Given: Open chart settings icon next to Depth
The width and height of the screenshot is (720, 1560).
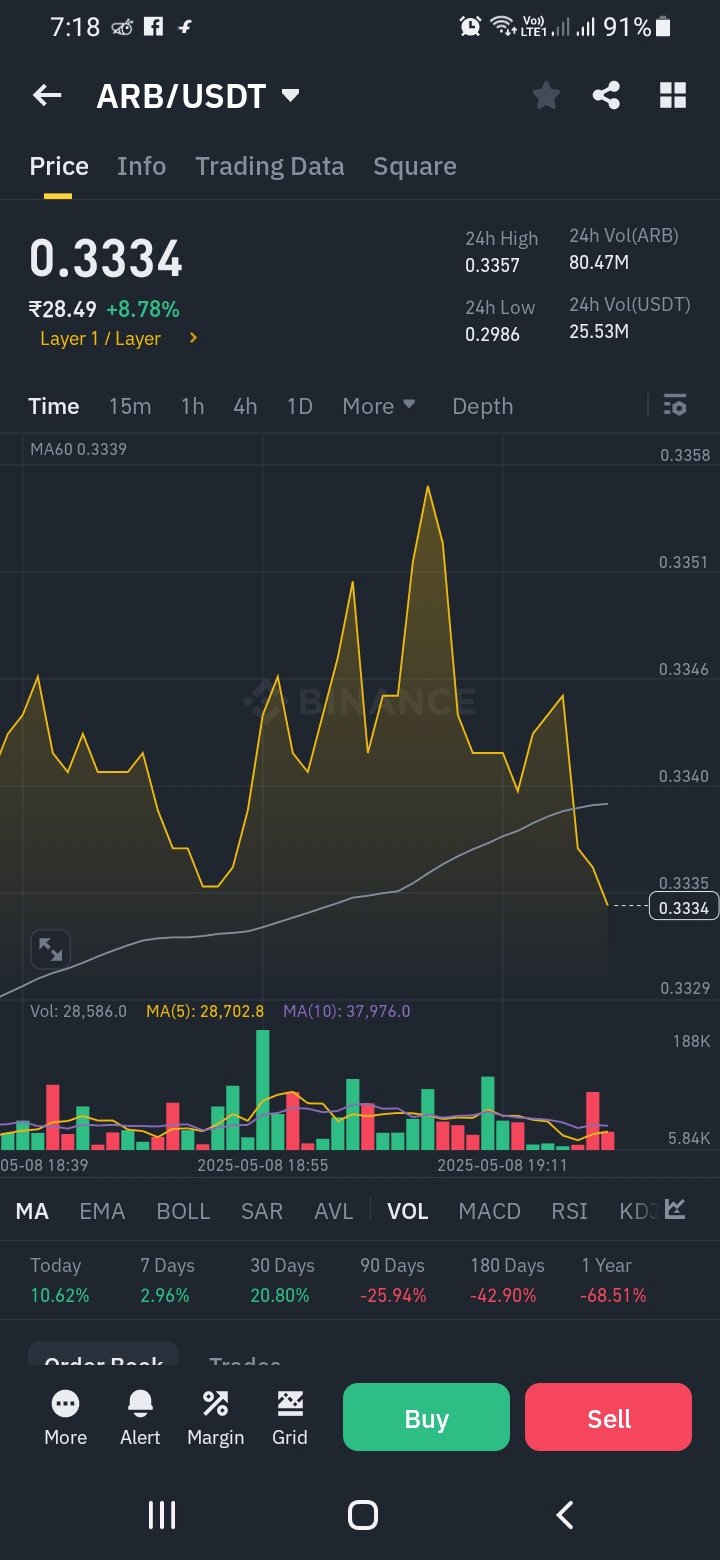Looking at the screenshot, I should pos(675,405).
